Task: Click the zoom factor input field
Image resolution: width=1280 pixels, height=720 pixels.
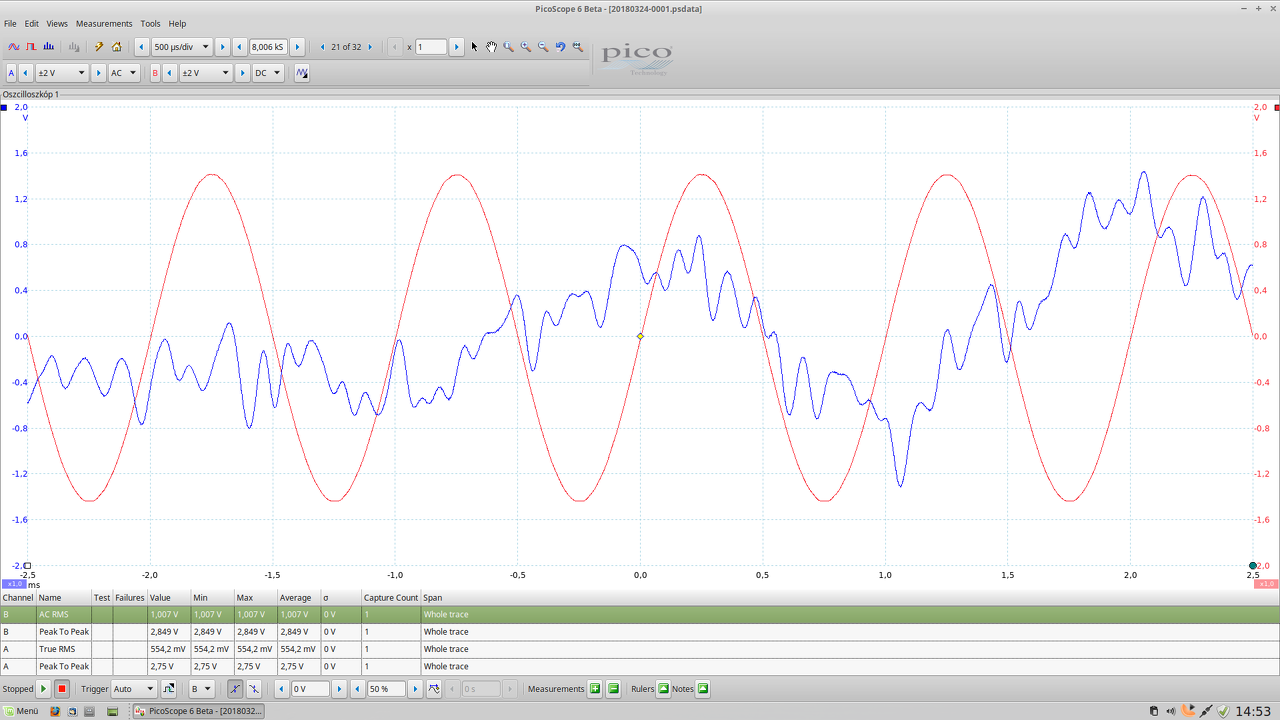Action: [431, 47]
